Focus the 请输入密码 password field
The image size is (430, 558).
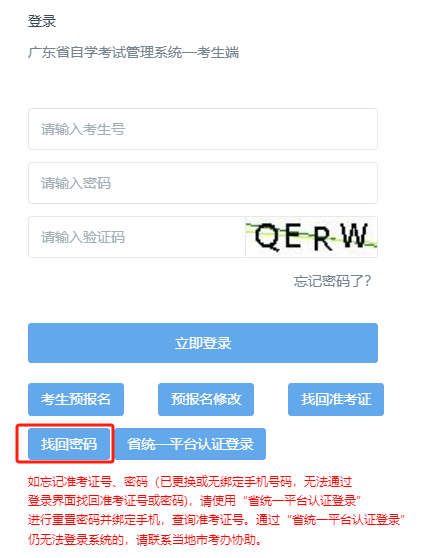click(203, 183)
